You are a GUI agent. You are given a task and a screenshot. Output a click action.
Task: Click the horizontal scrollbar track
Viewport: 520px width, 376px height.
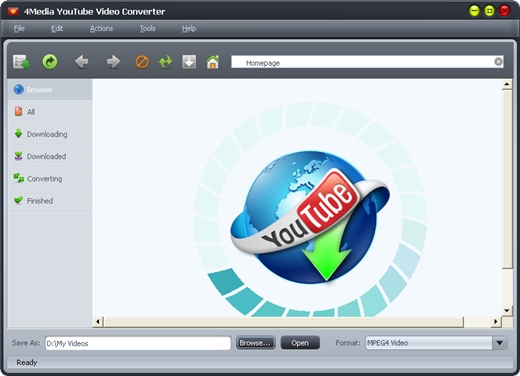click(477, 322)
